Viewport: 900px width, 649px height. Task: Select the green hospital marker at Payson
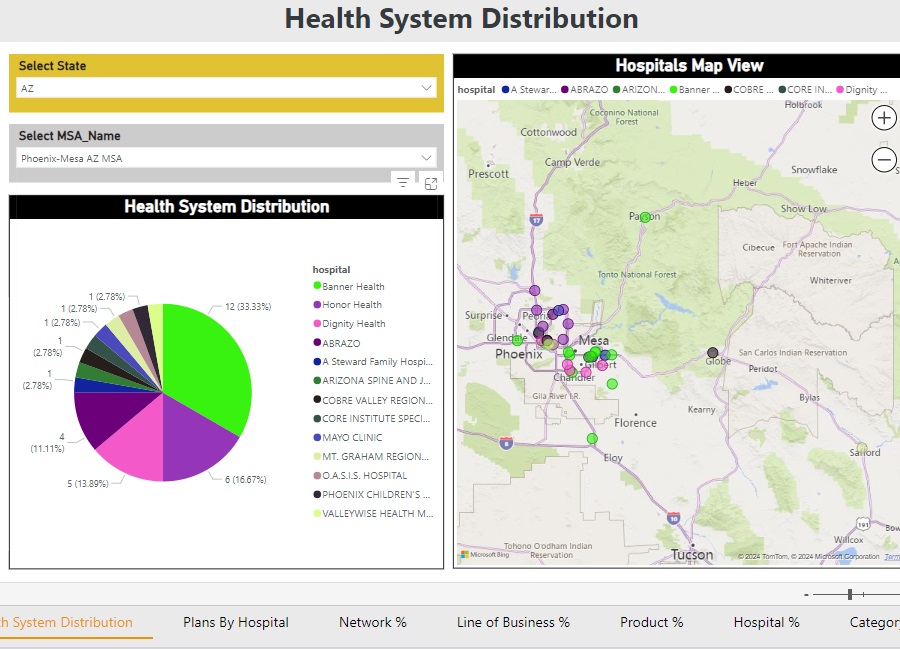645,217
